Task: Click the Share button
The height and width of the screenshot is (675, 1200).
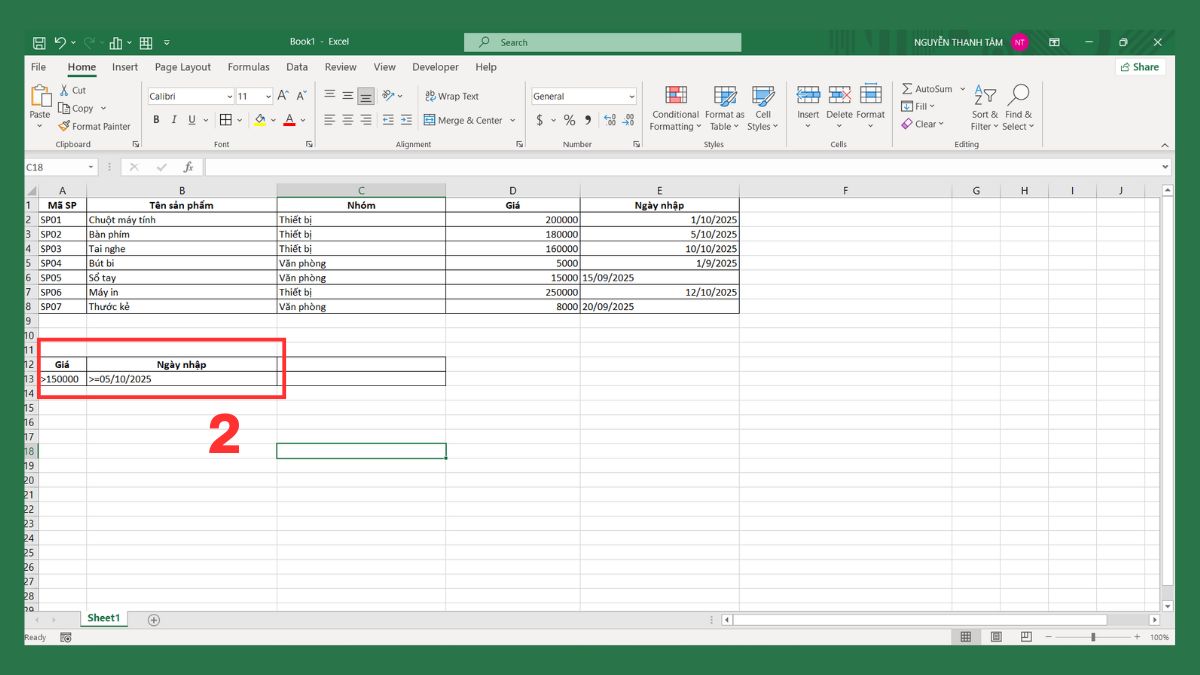Action: click(1140, 66)
